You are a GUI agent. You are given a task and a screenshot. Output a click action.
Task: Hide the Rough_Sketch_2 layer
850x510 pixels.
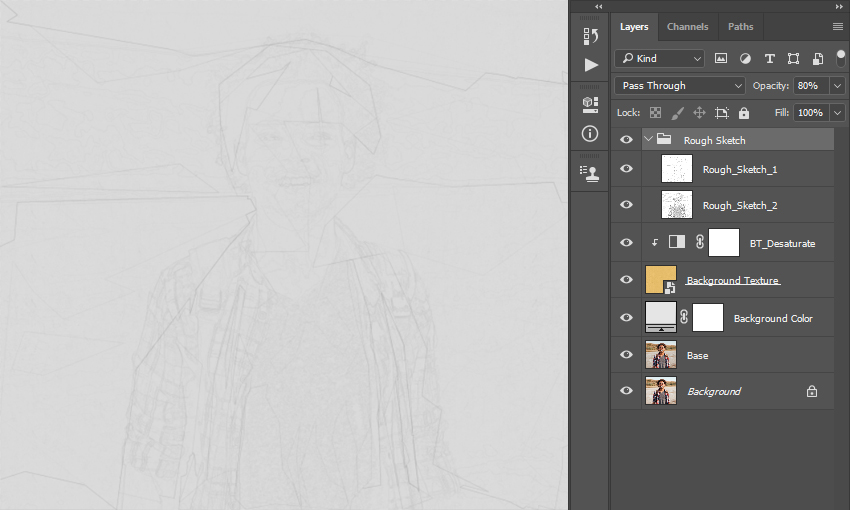tap(626, 204)
